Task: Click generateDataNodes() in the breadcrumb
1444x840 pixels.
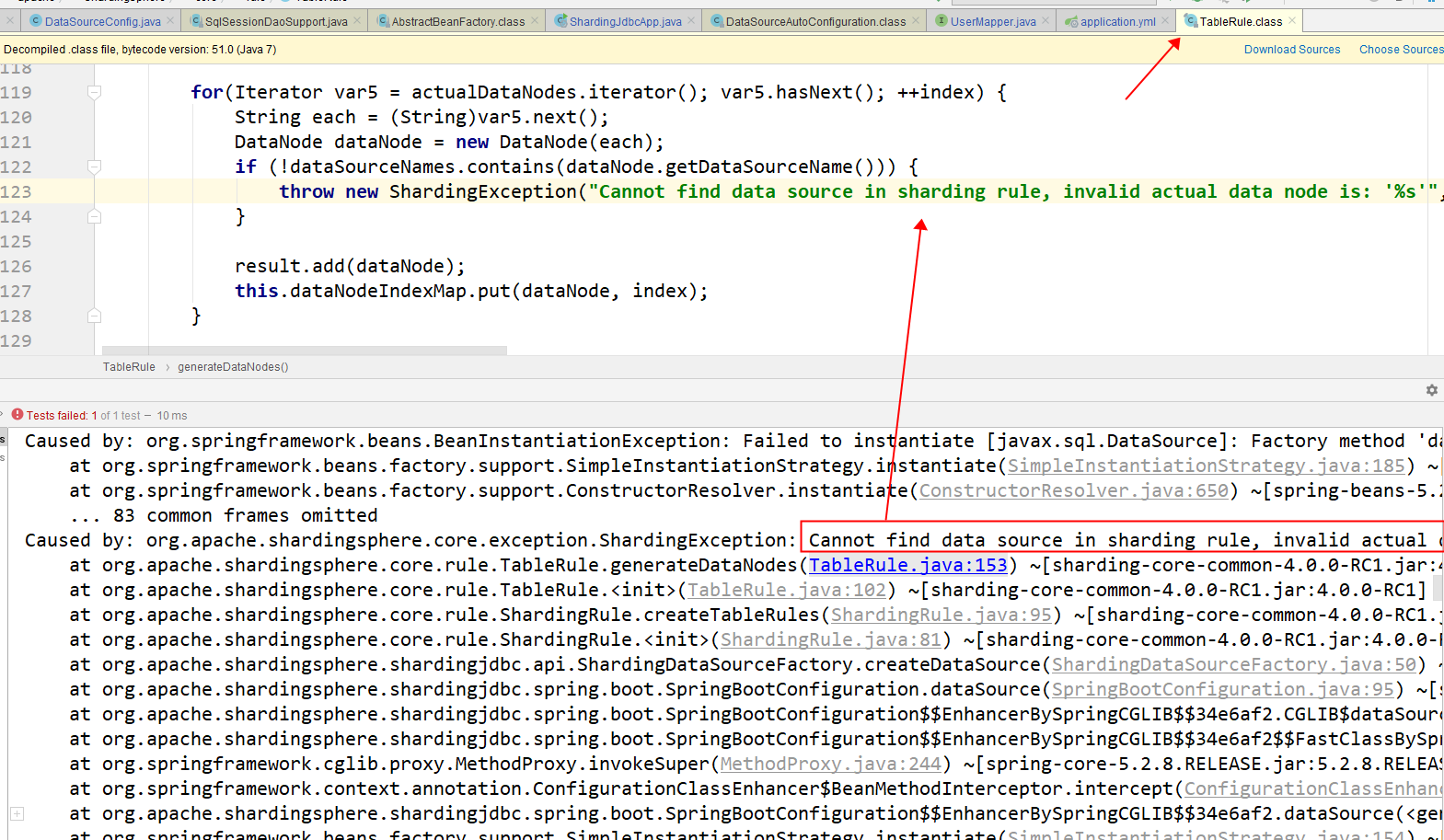Action: click(233, 367)
